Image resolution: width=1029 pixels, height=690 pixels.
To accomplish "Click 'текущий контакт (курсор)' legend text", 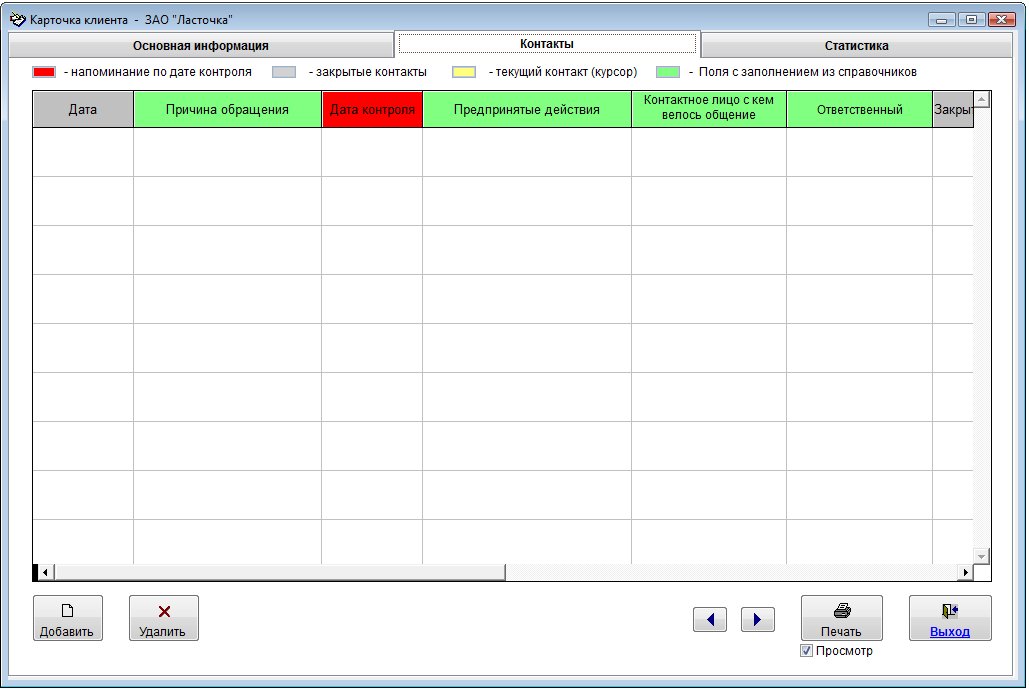I will (x=566, y=72).
